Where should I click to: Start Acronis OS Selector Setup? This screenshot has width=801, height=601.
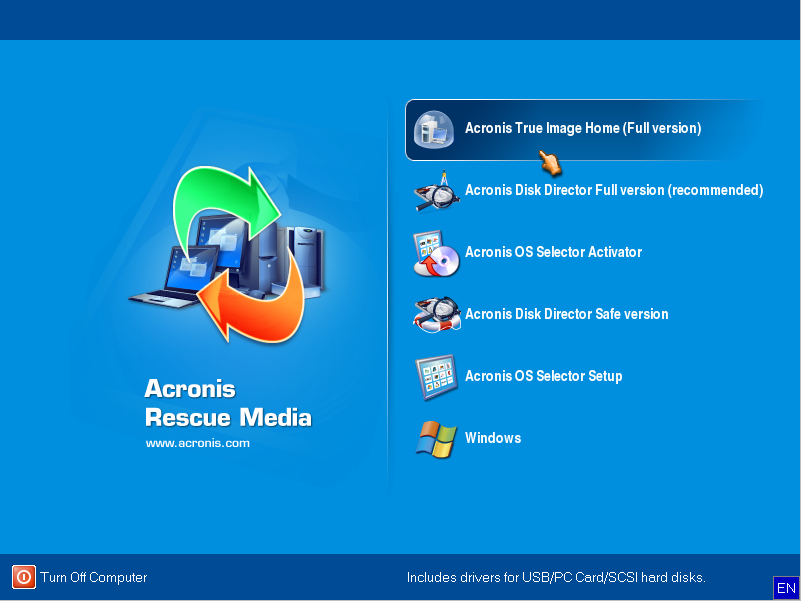[x=543, y=377]
